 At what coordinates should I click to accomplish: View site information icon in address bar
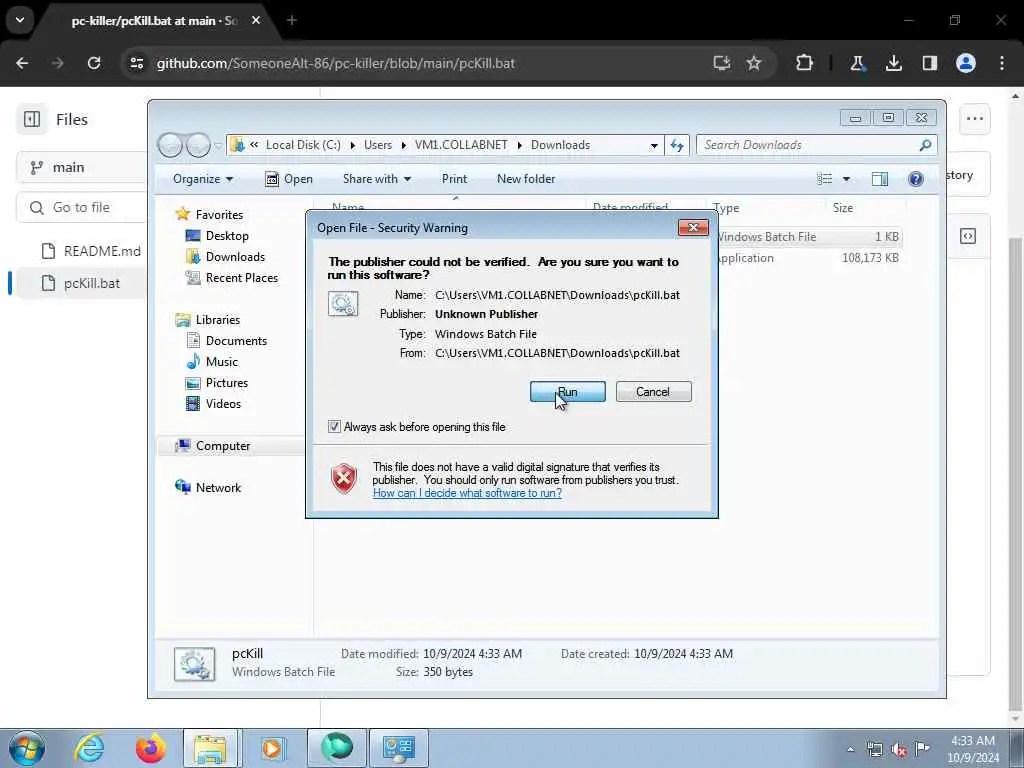point(136,63)
